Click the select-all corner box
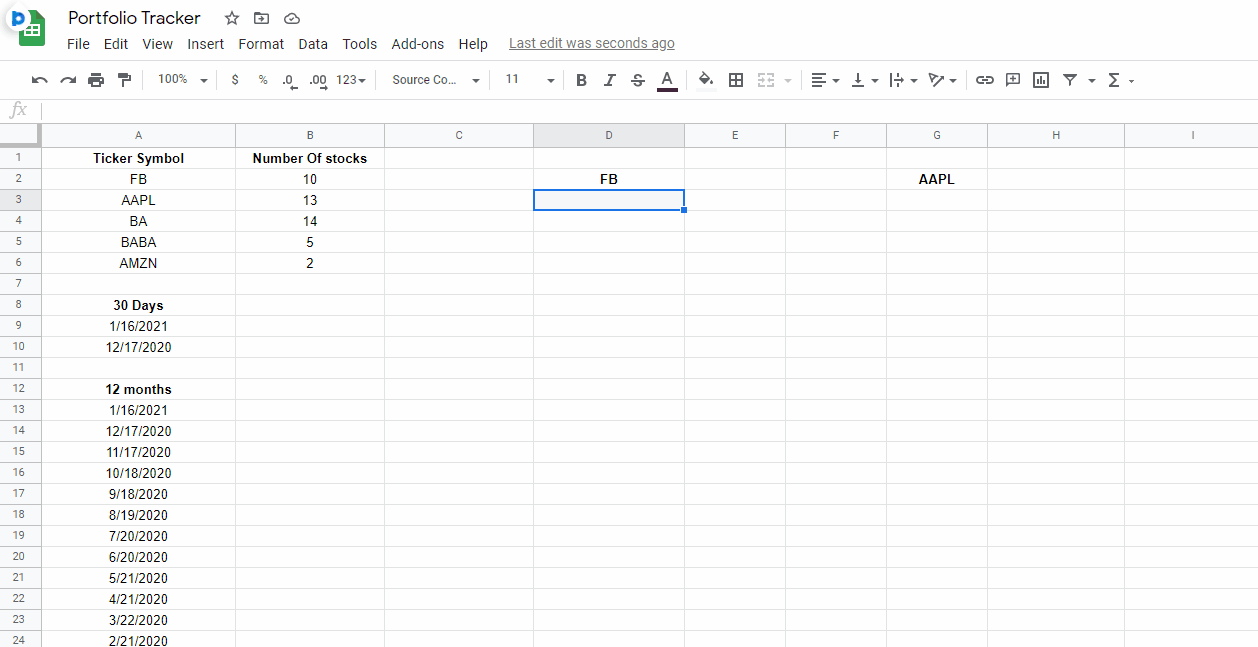The image size is (1258, 647). [20, 135]
